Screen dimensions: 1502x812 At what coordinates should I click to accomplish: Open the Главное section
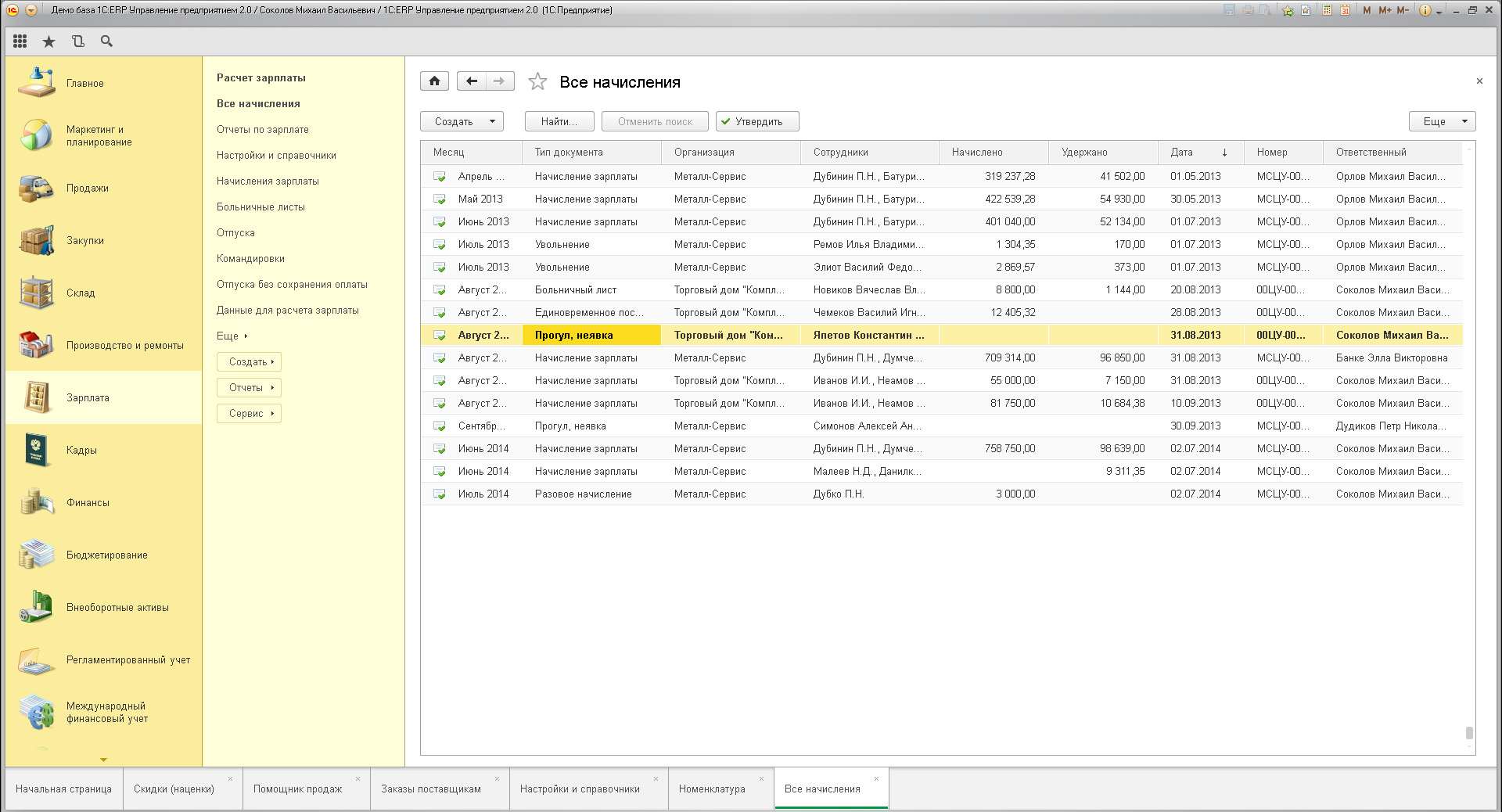103,83
